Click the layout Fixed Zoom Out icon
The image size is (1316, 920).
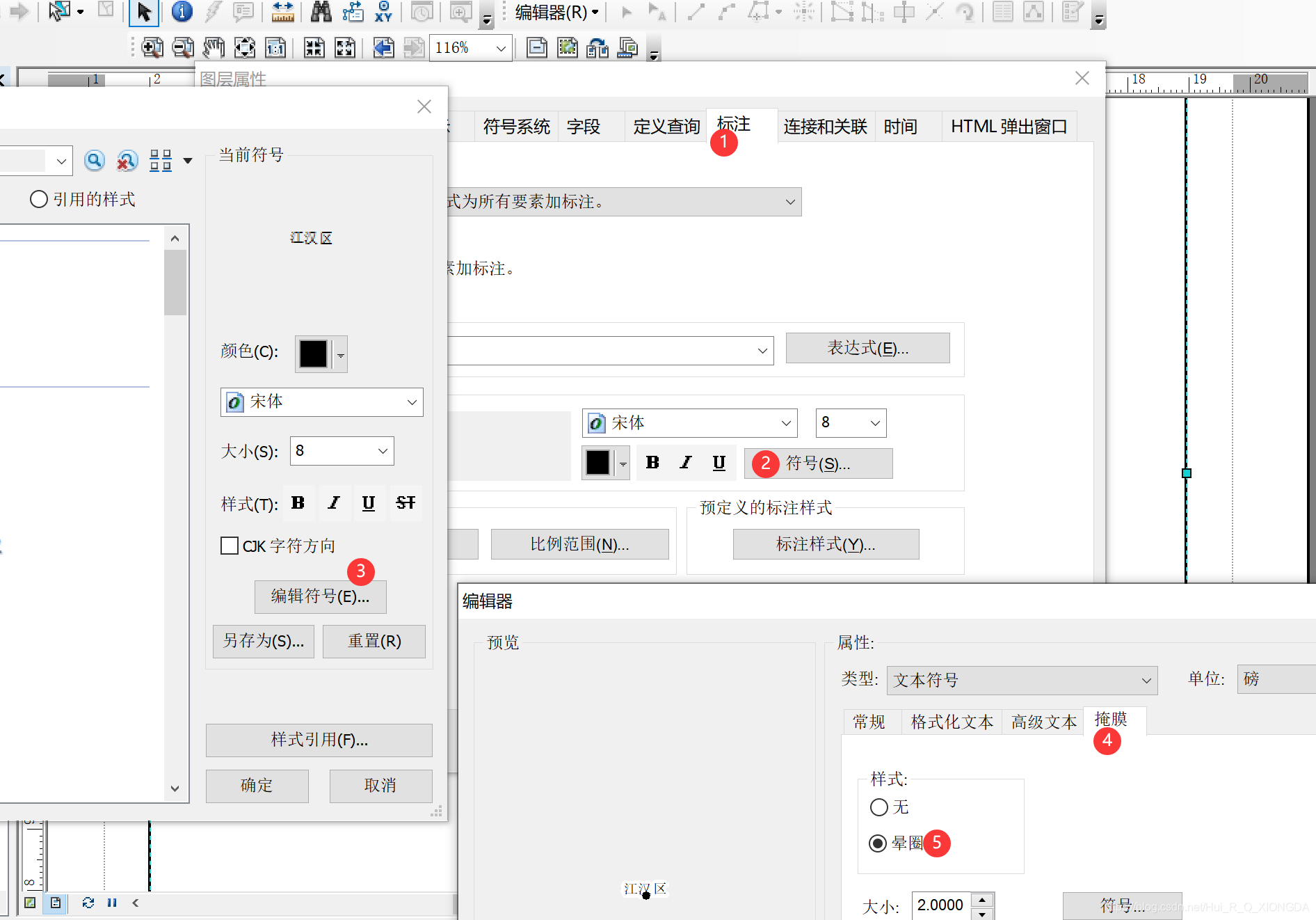tap(345, 48)
